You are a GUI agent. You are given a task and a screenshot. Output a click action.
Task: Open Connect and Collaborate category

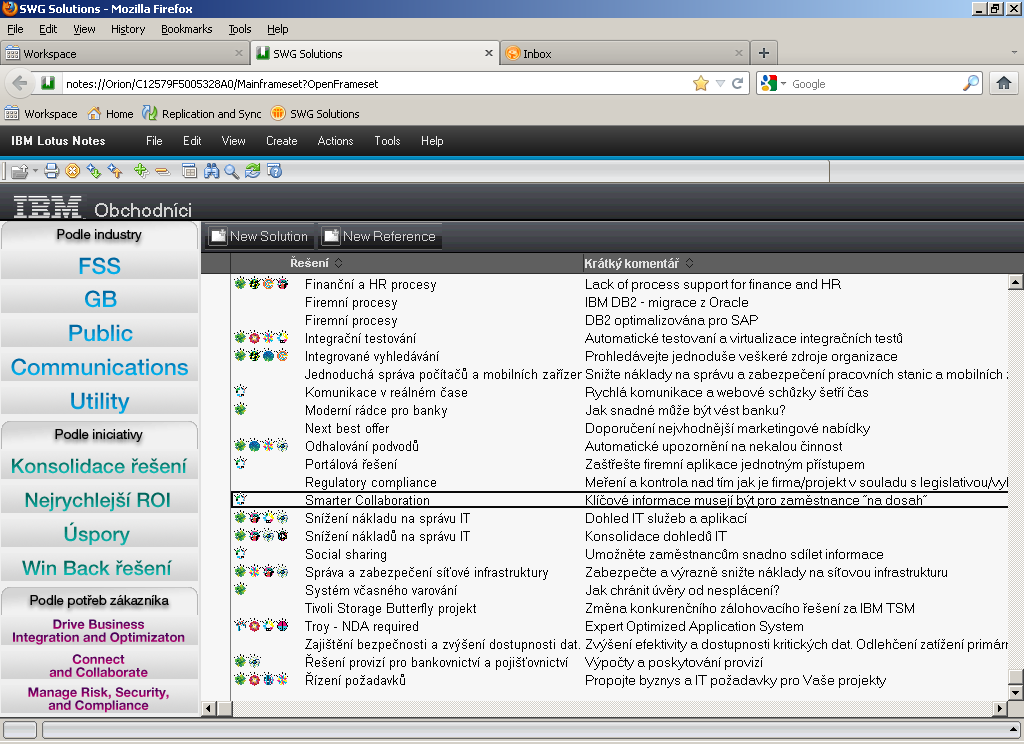[x=99, y=666]
